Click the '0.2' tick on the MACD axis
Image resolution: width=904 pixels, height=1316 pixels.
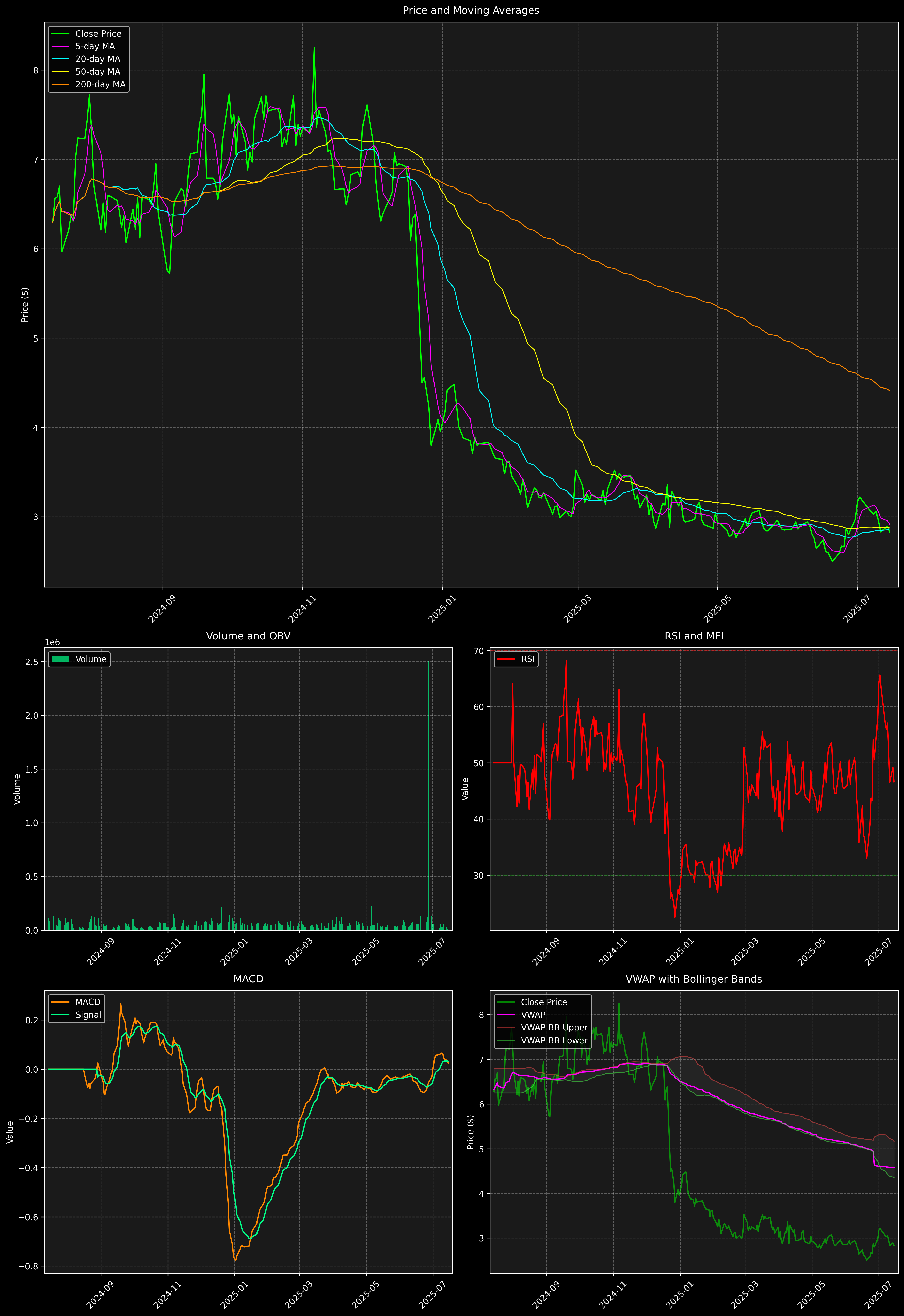pyautogui.click(x=32, y=1020)
